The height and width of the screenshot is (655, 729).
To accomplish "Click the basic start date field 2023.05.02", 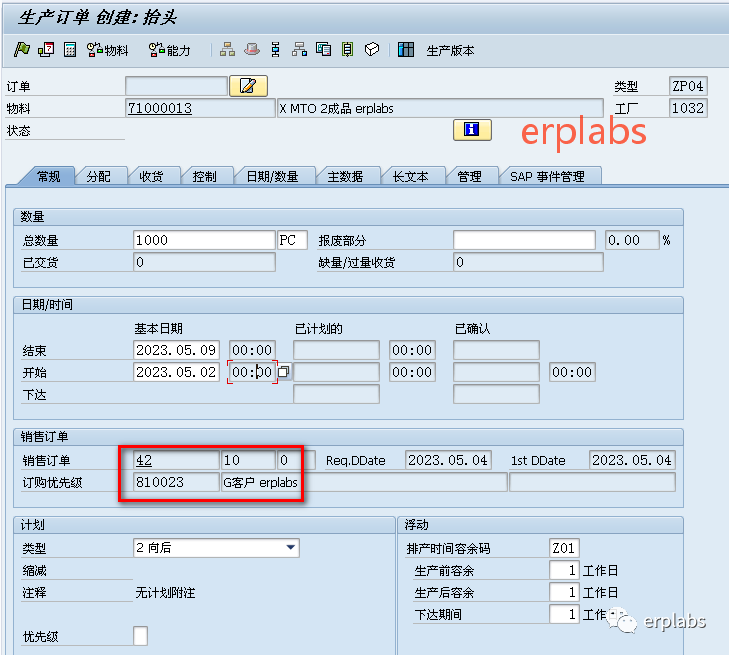I will point(176,372).
